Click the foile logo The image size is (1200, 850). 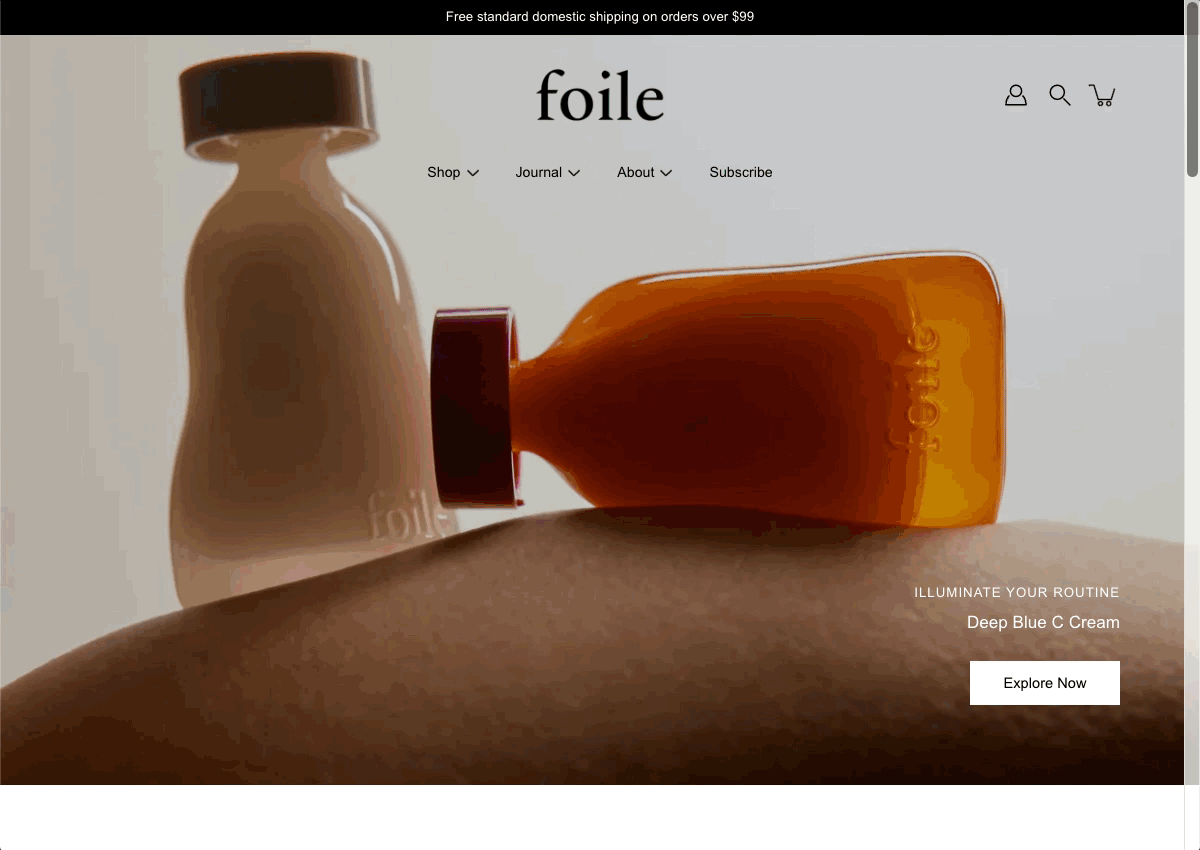coord(600,95)
